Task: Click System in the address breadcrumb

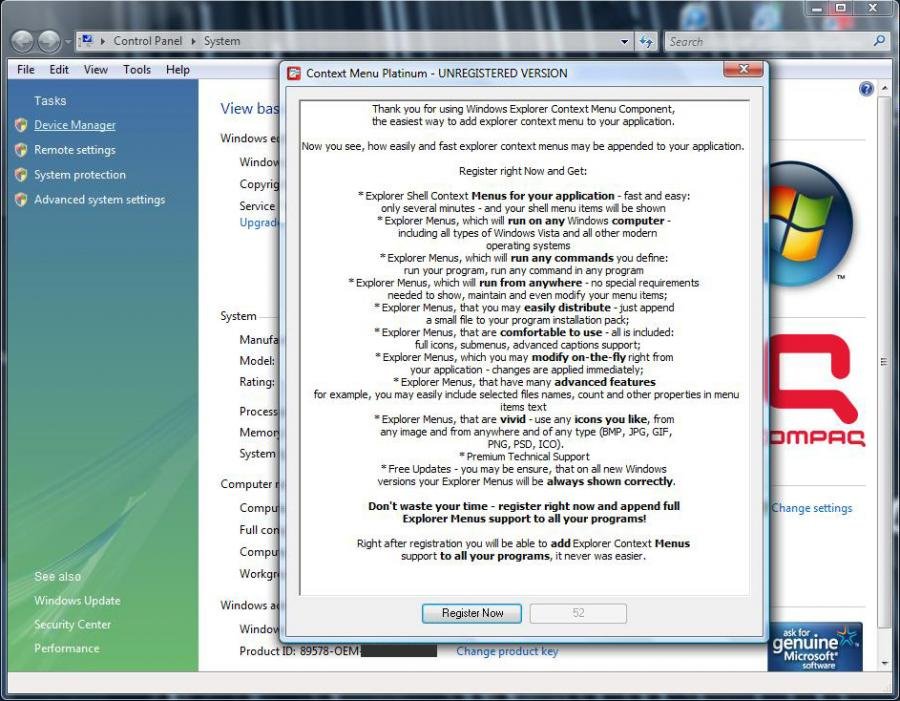Action: [222, 41]
